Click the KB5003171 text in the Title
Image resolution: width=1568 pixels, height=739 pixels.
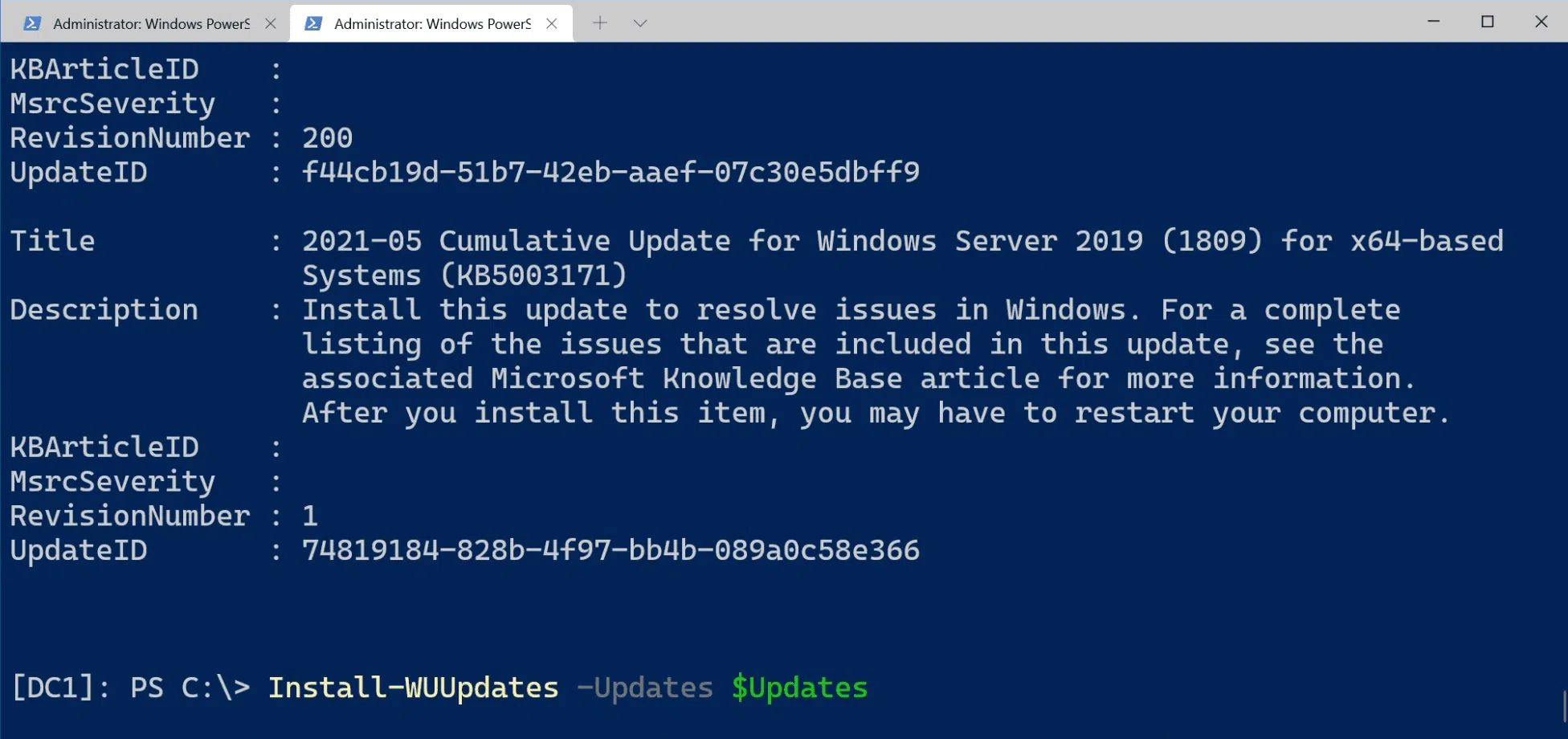point(534,276)
